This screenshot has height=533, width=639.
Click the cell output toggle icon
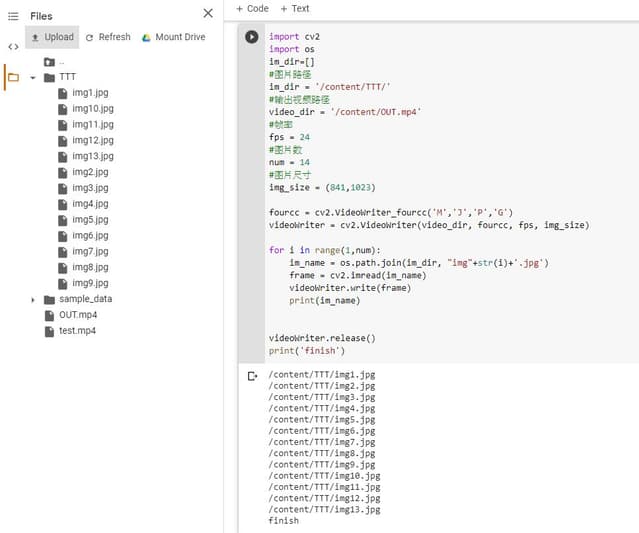[252, 376]
